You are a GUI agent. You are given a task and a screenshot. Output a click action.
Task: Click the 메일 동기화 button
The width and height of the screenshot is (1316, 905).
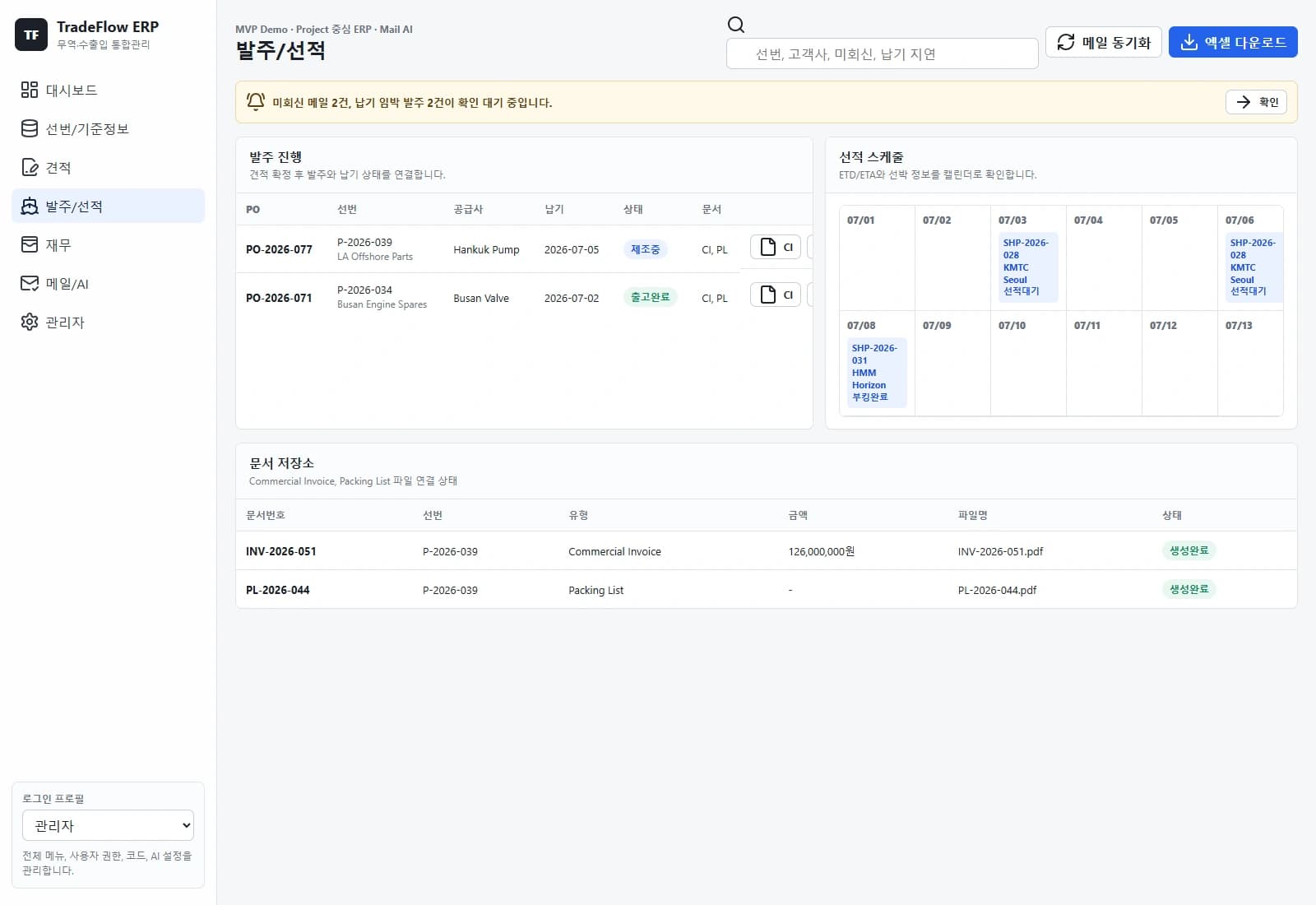[1104, 42]
